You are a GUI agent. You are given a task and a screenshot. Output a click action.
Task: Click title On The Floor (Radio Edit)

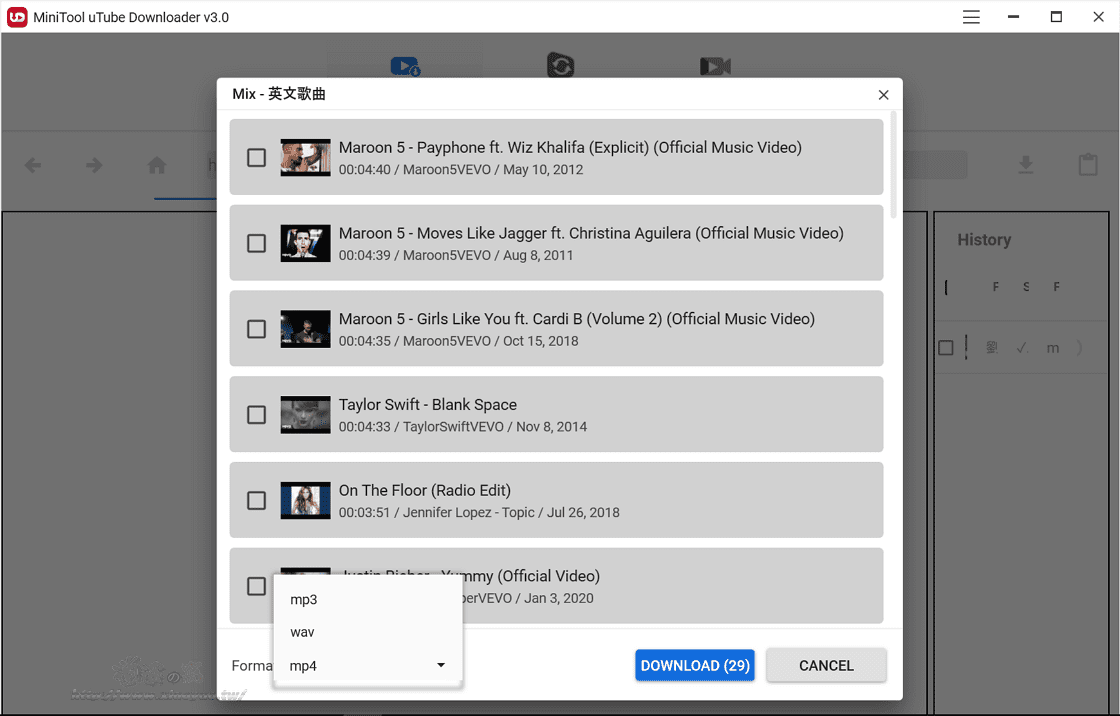point(425,491)
